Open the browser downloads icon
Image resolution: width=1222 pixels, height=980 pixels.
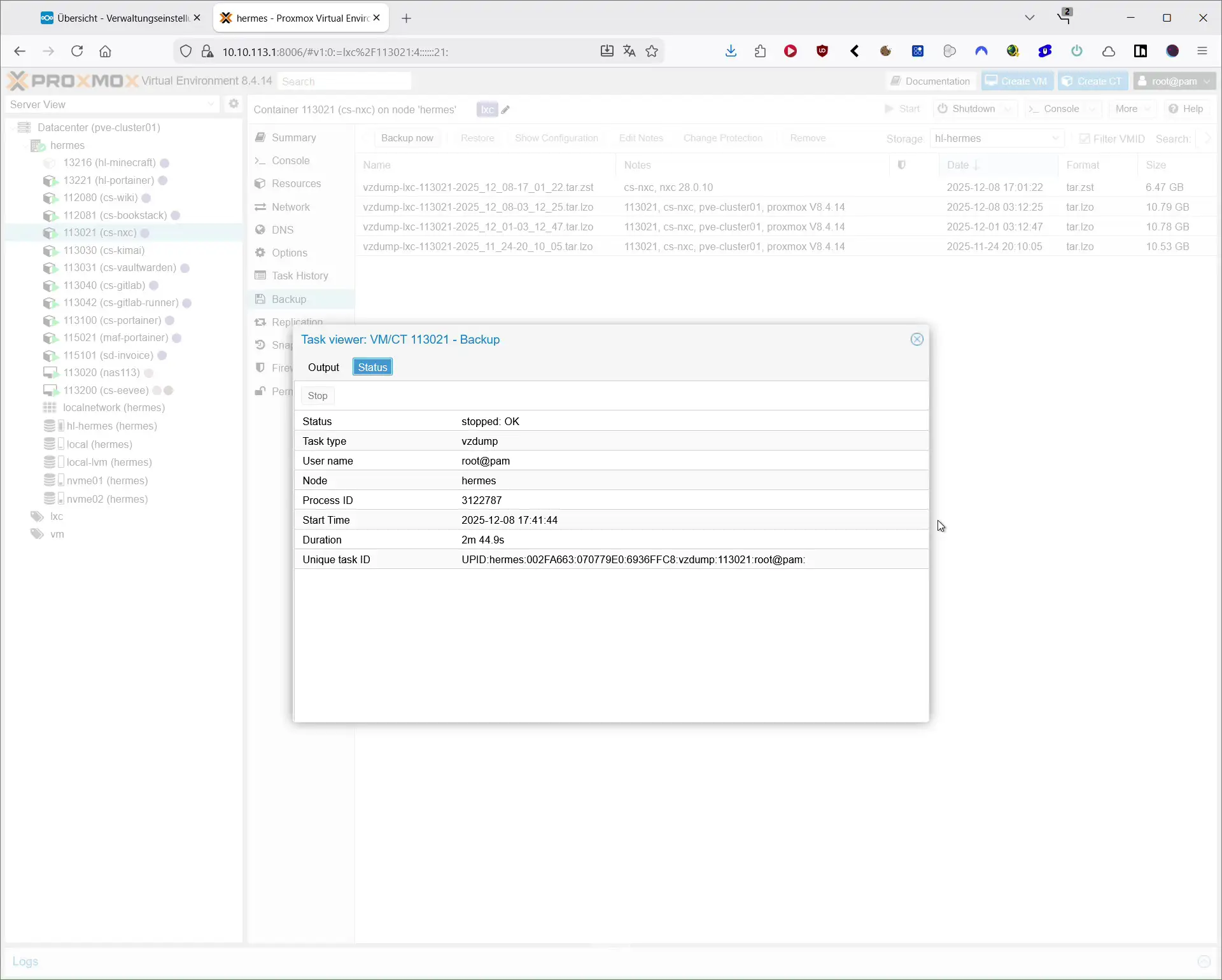click(730, 51)
